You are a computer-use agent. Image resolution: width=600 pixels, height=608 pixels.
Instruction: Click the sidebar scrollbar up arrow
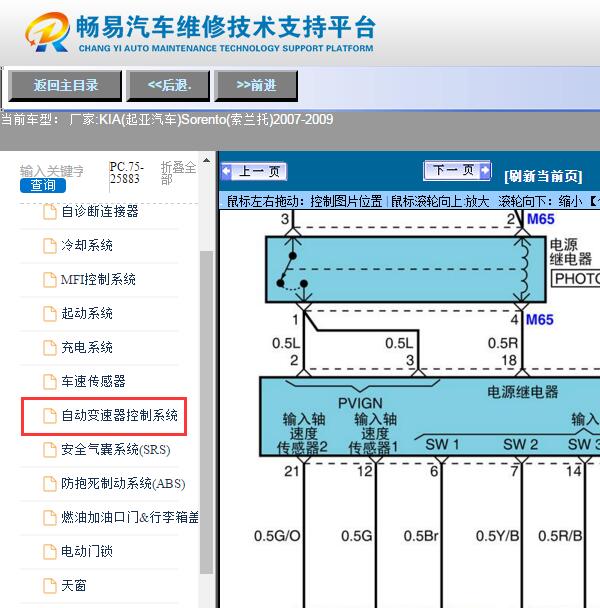(207, 160)
